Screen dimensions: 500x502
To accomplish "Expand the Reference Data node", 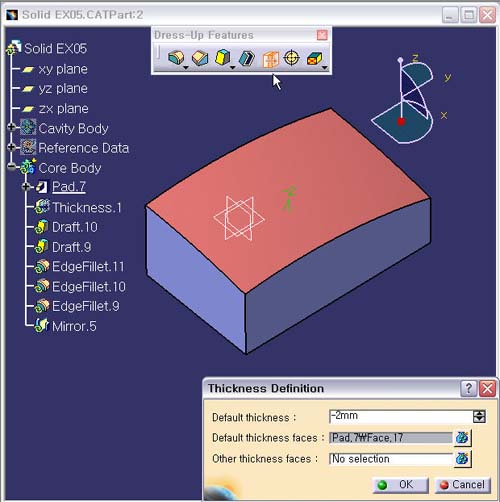I will coord(11,147).
